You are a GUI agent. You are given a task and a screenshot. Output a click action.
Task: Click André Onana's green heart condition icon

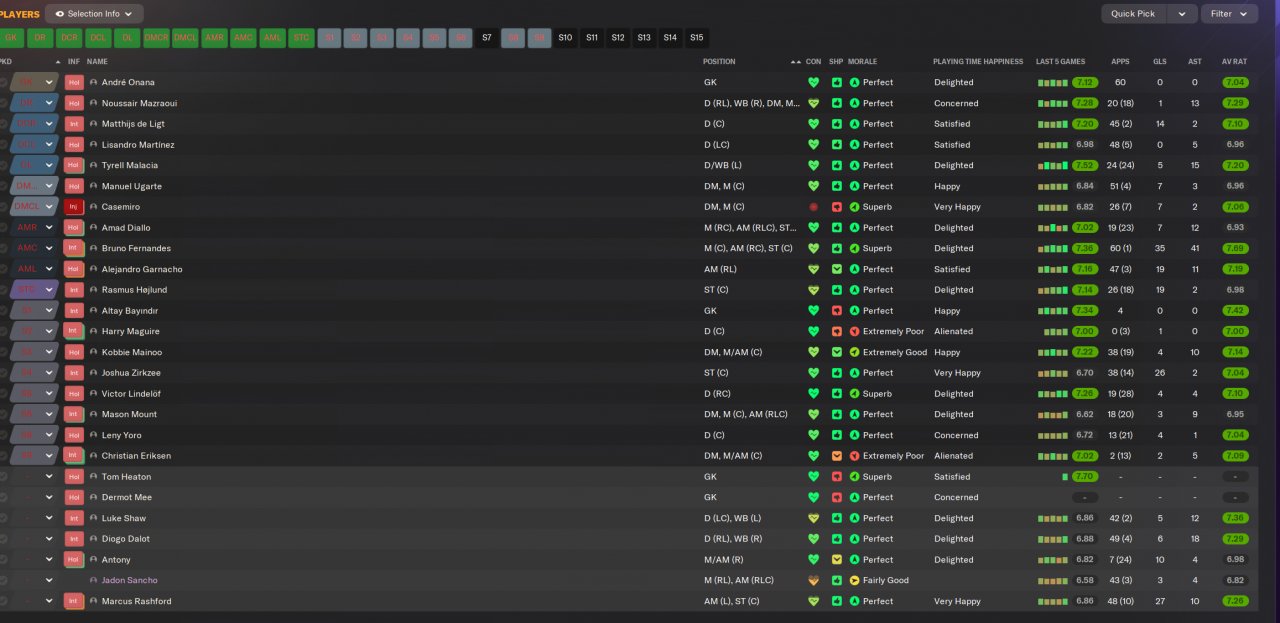[x=813, y=83]
